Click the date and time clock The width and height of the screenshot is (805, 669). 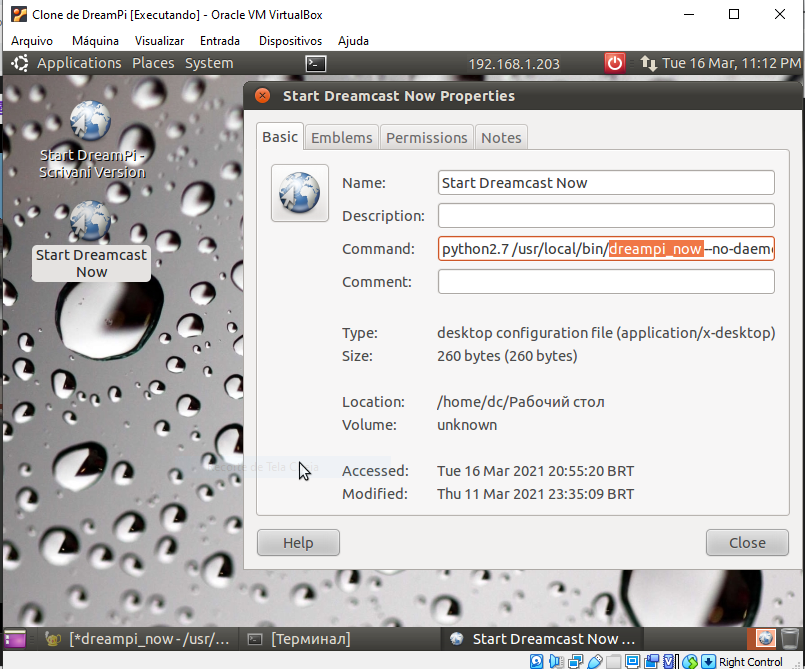731,63
